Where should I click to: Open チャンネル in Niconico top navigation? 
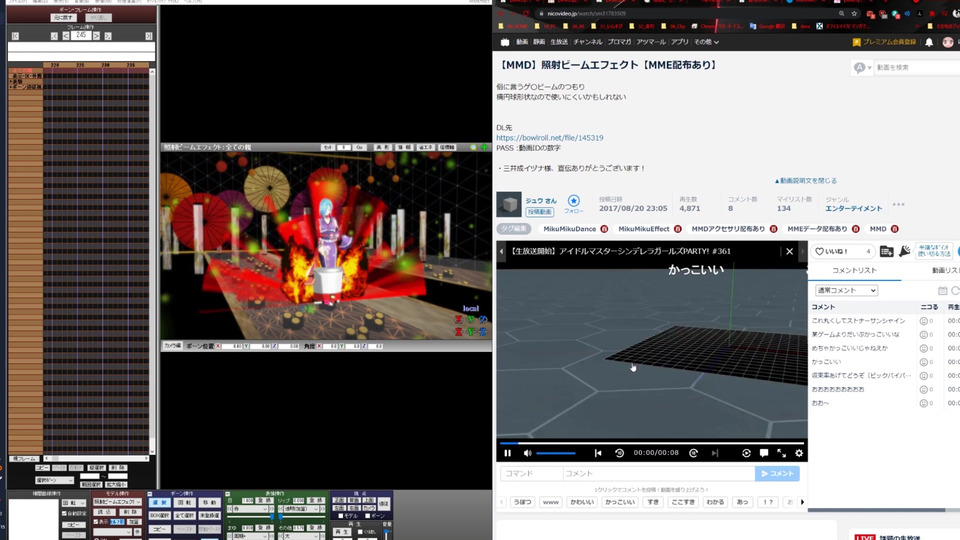coord(588,42)
